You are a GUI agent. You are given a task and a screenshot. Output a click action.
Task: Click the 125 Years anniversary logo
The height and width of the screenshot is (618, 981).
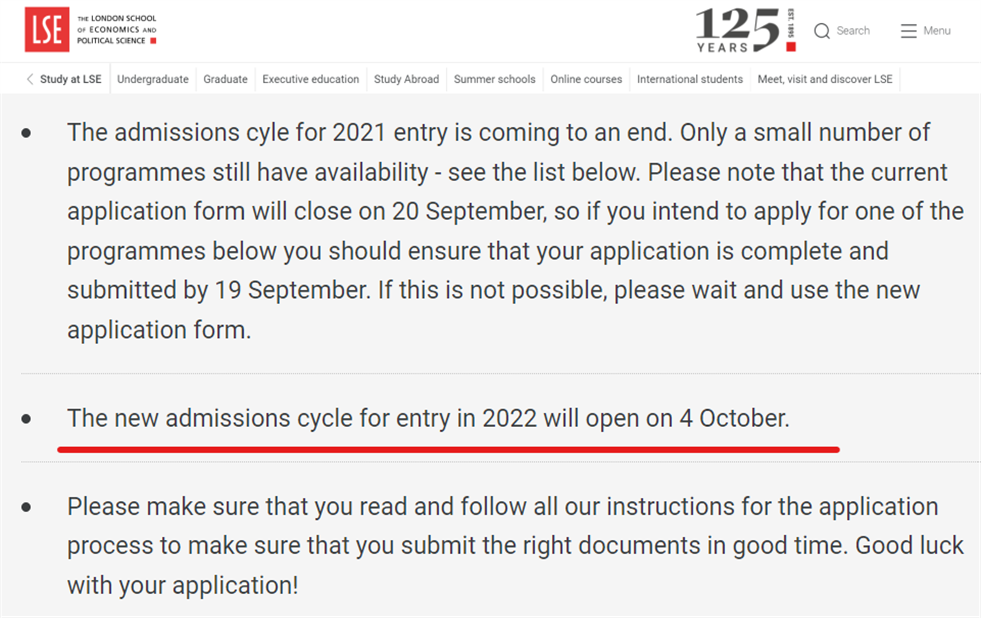point(746,30)
